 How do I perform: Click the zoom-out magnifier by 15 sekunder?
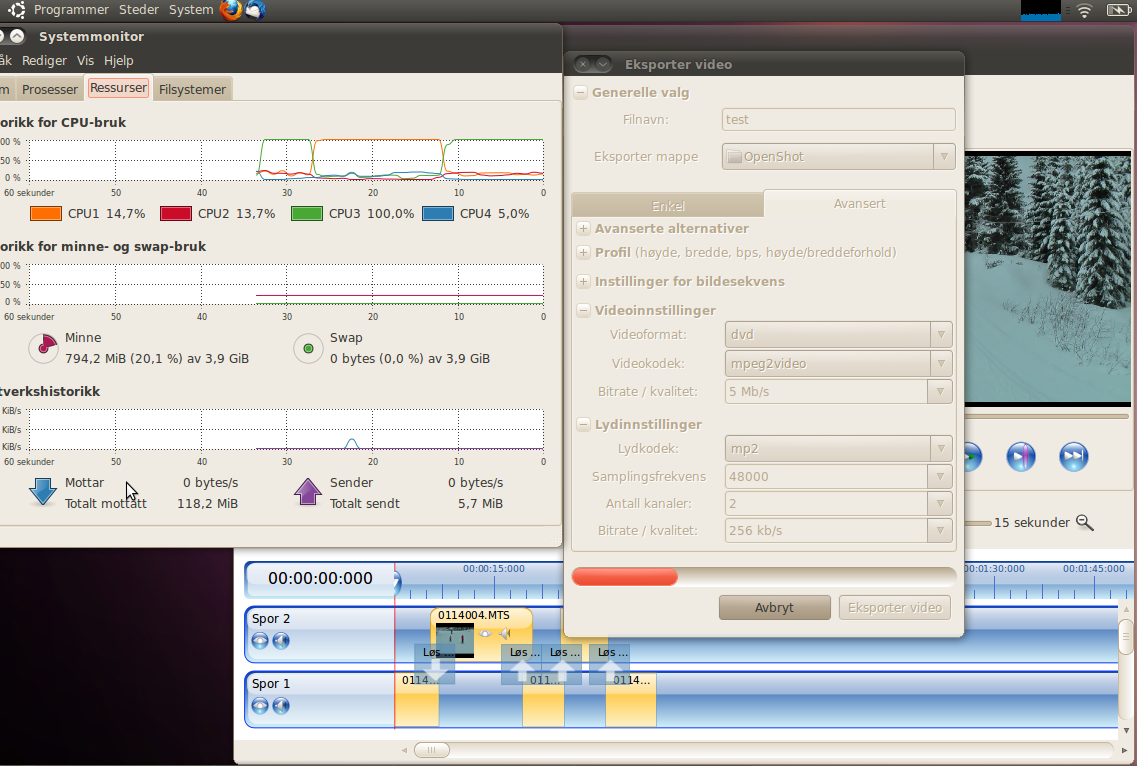coord(1084,522)
